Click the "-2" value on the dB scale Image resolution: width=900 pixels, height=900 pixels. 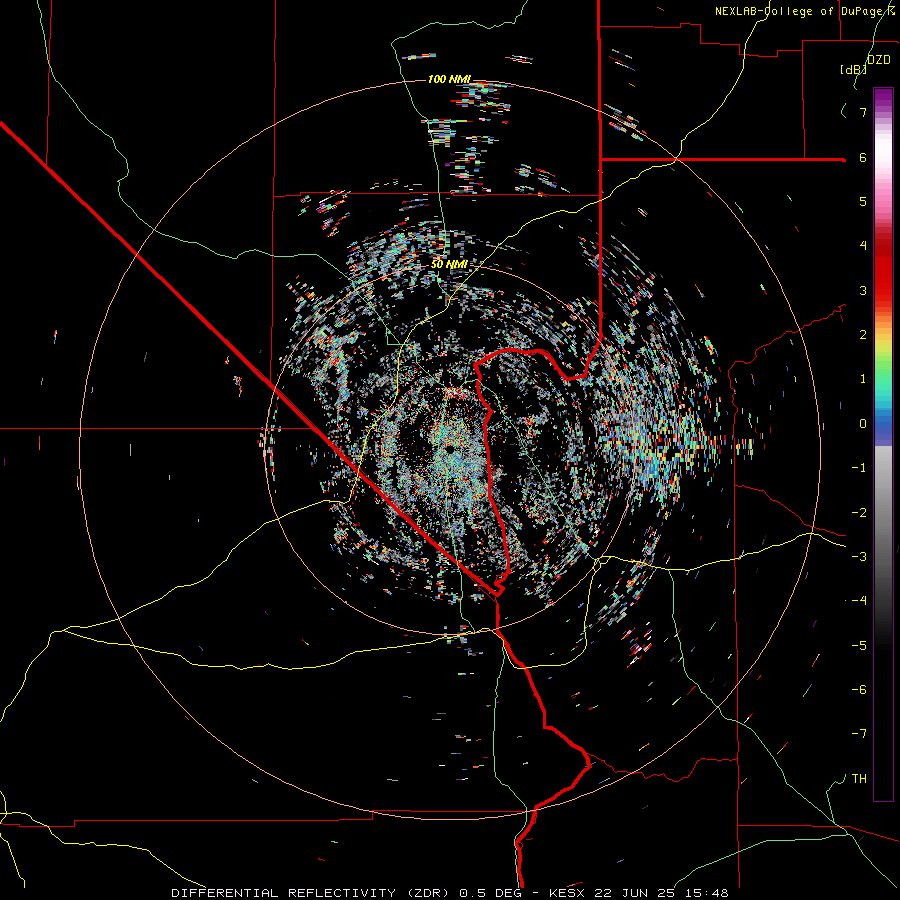pos(859,513)
